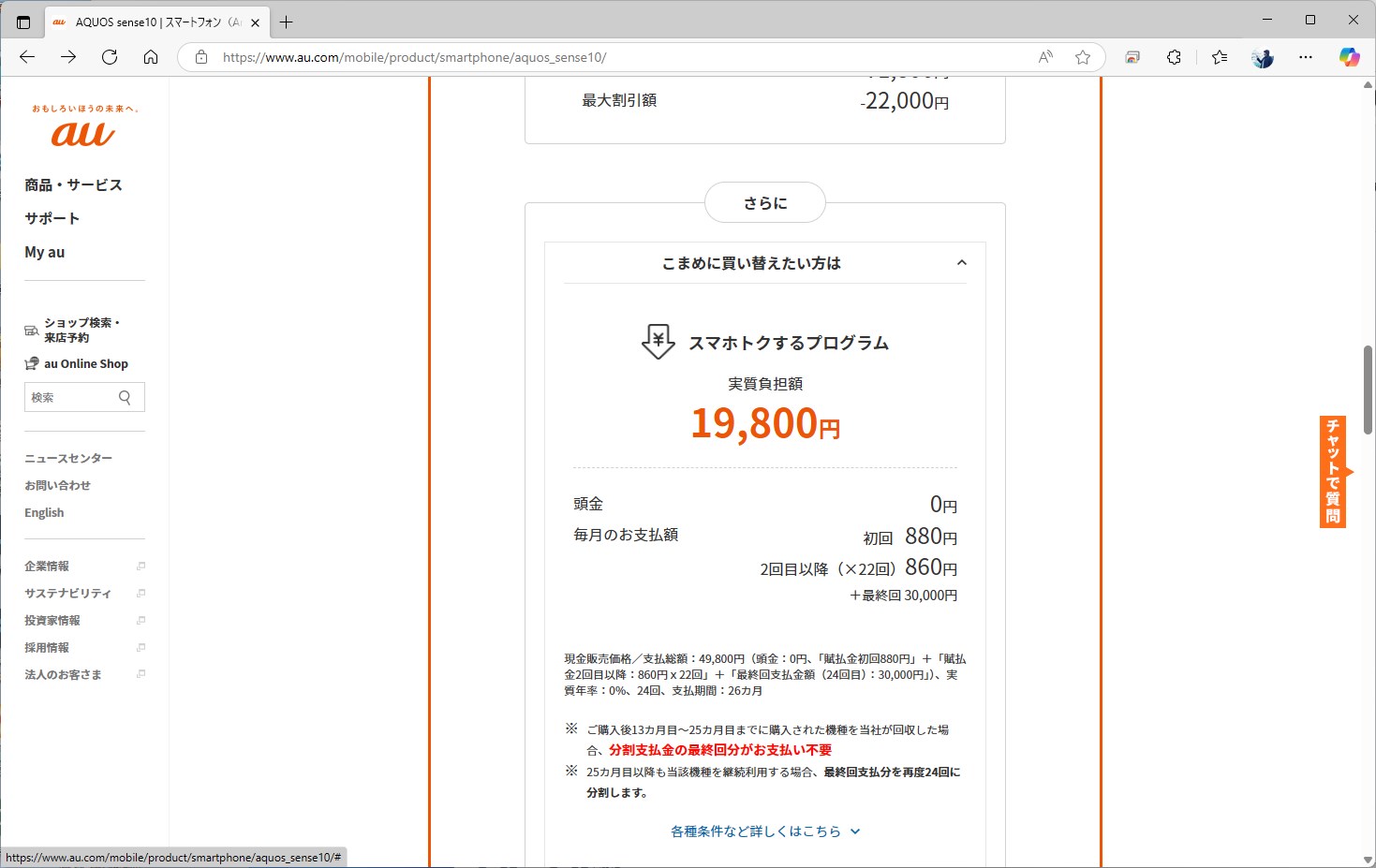The width and height of the screenshot is (1376, 868).
Task: Click the au Online Shop cart icon
Action: pyautogui.click(x=32, y=363)
